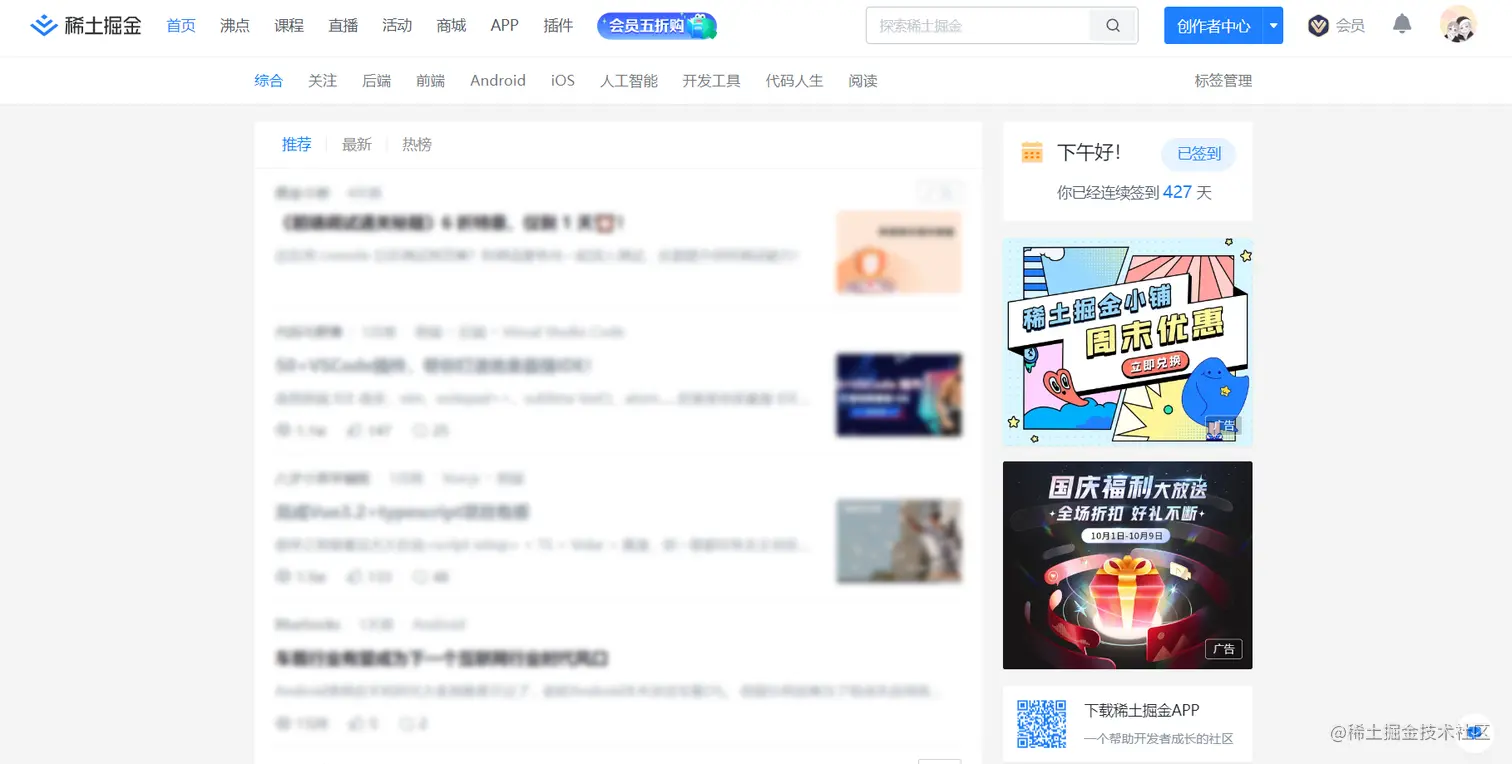Select the 阅读 category tab
1512x764 pixels.
pyautogui.click(x=863, y=81)
